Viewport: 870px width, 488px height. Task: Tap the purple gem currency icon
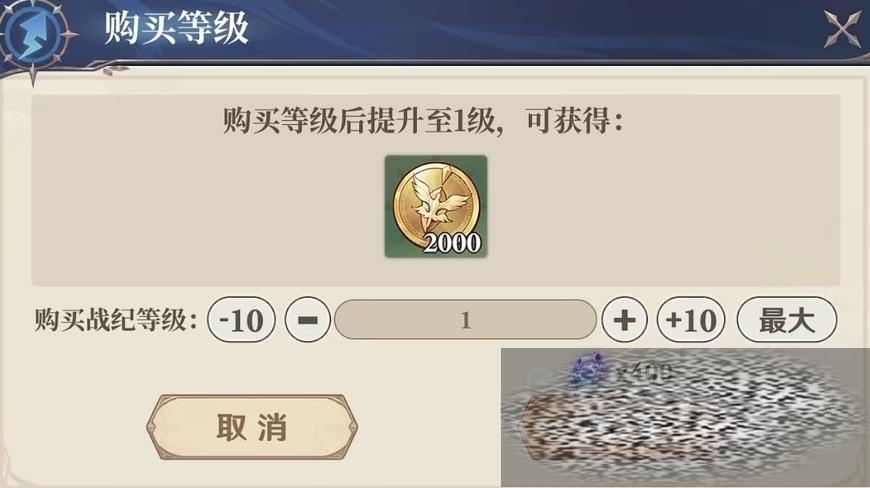click(588, 370)
